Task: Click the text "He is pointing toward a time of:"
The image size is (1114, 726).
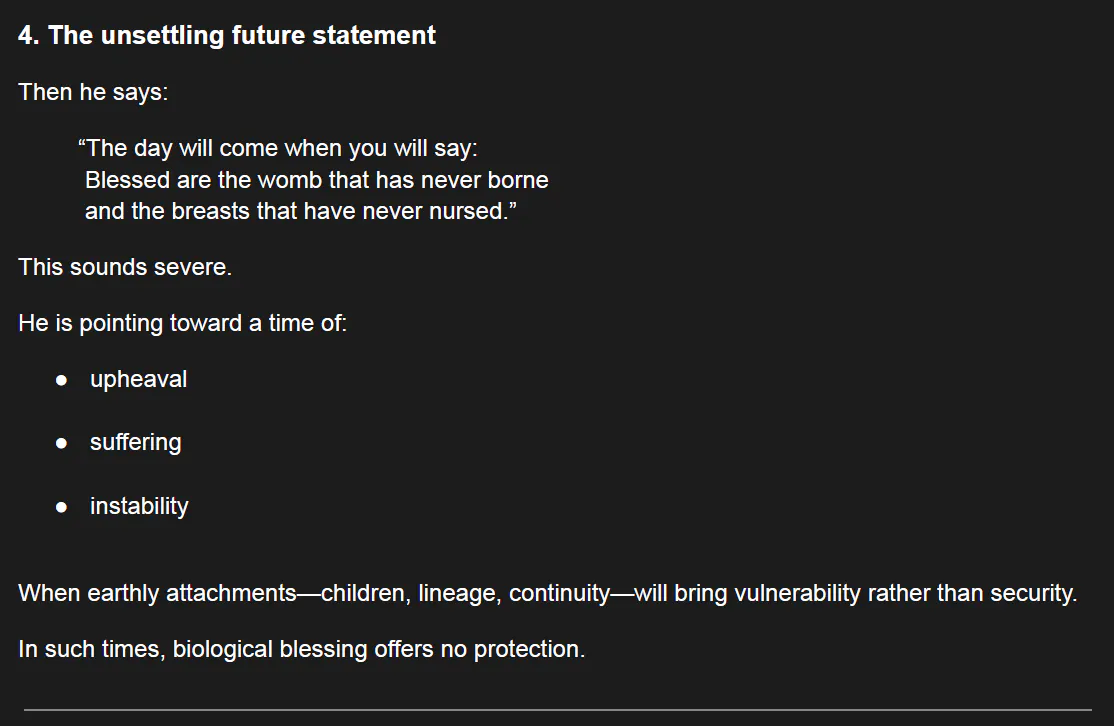Action: (x=183, y=324)
